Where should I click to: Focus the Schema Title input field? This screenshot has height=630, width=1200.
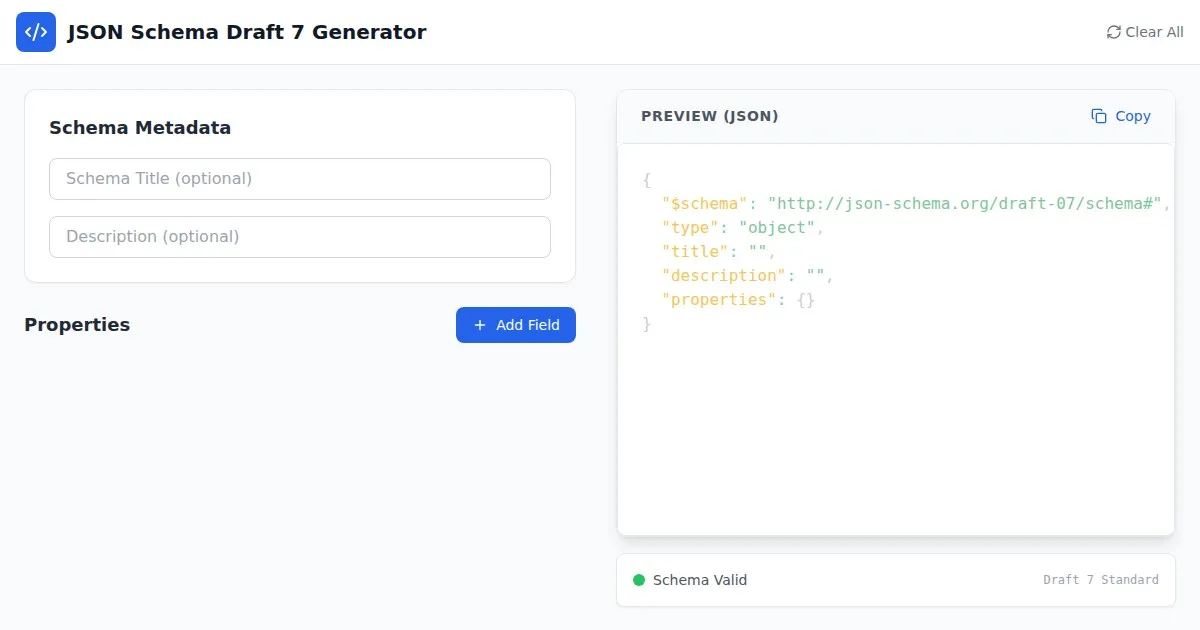click(300, 179)
